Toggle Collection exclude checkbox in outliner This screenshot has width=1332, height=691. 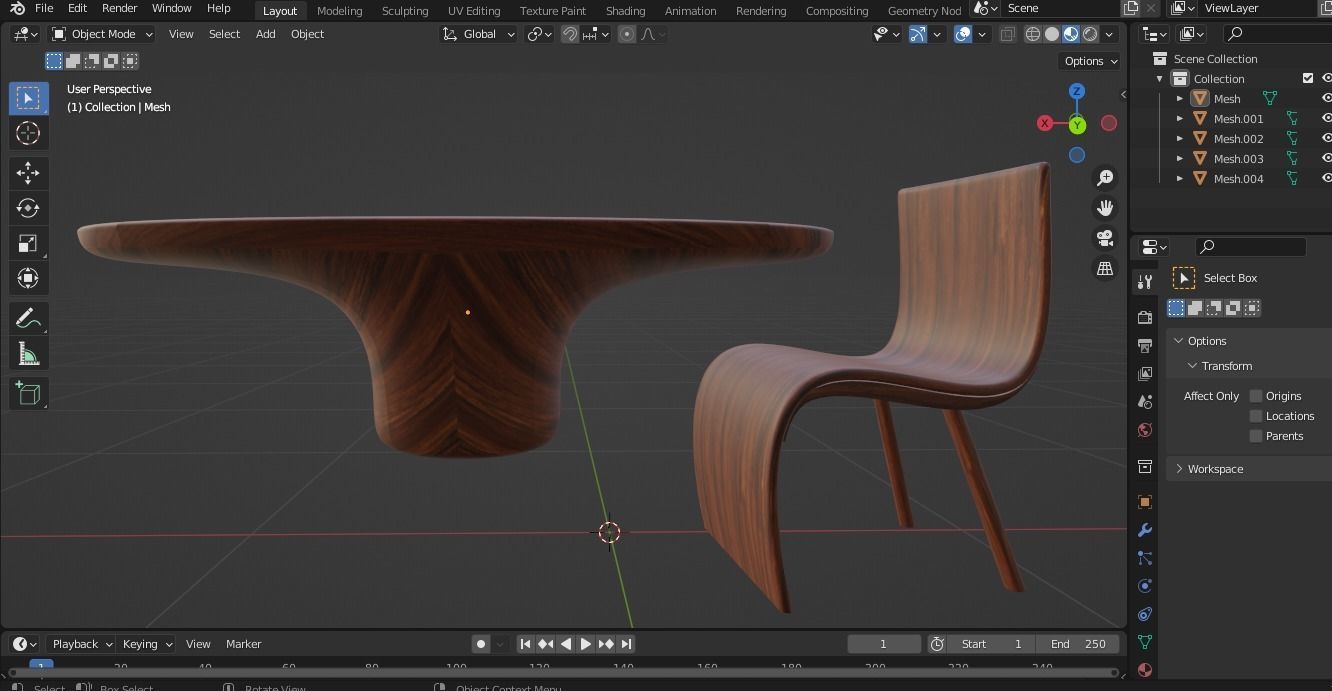[1307, 78]
